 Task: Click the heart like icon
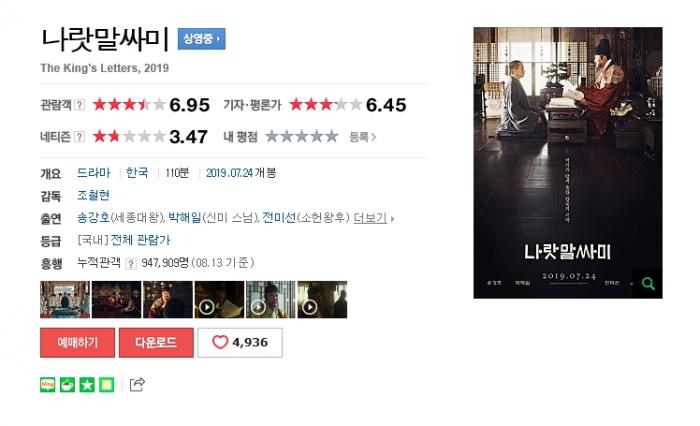tap(220, 342)
